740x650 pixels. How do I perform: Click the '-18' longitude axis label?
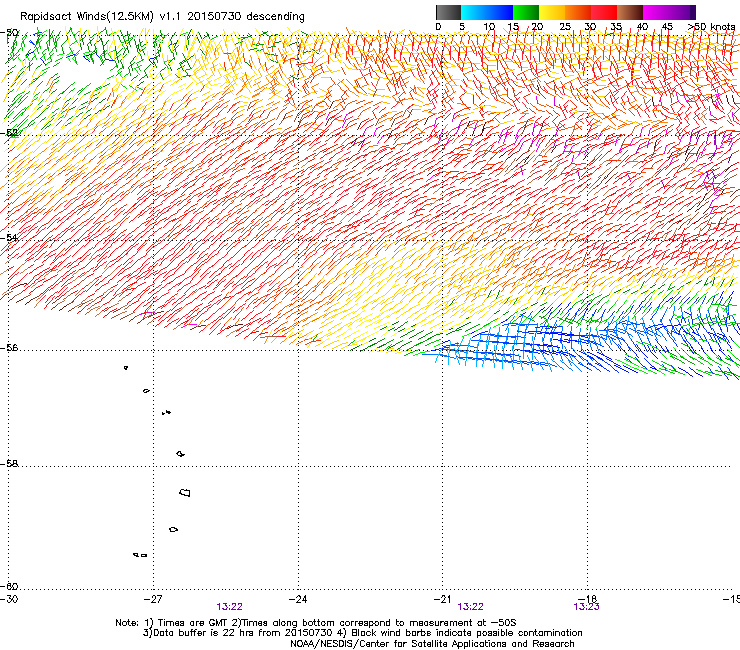tap(587, 599)
